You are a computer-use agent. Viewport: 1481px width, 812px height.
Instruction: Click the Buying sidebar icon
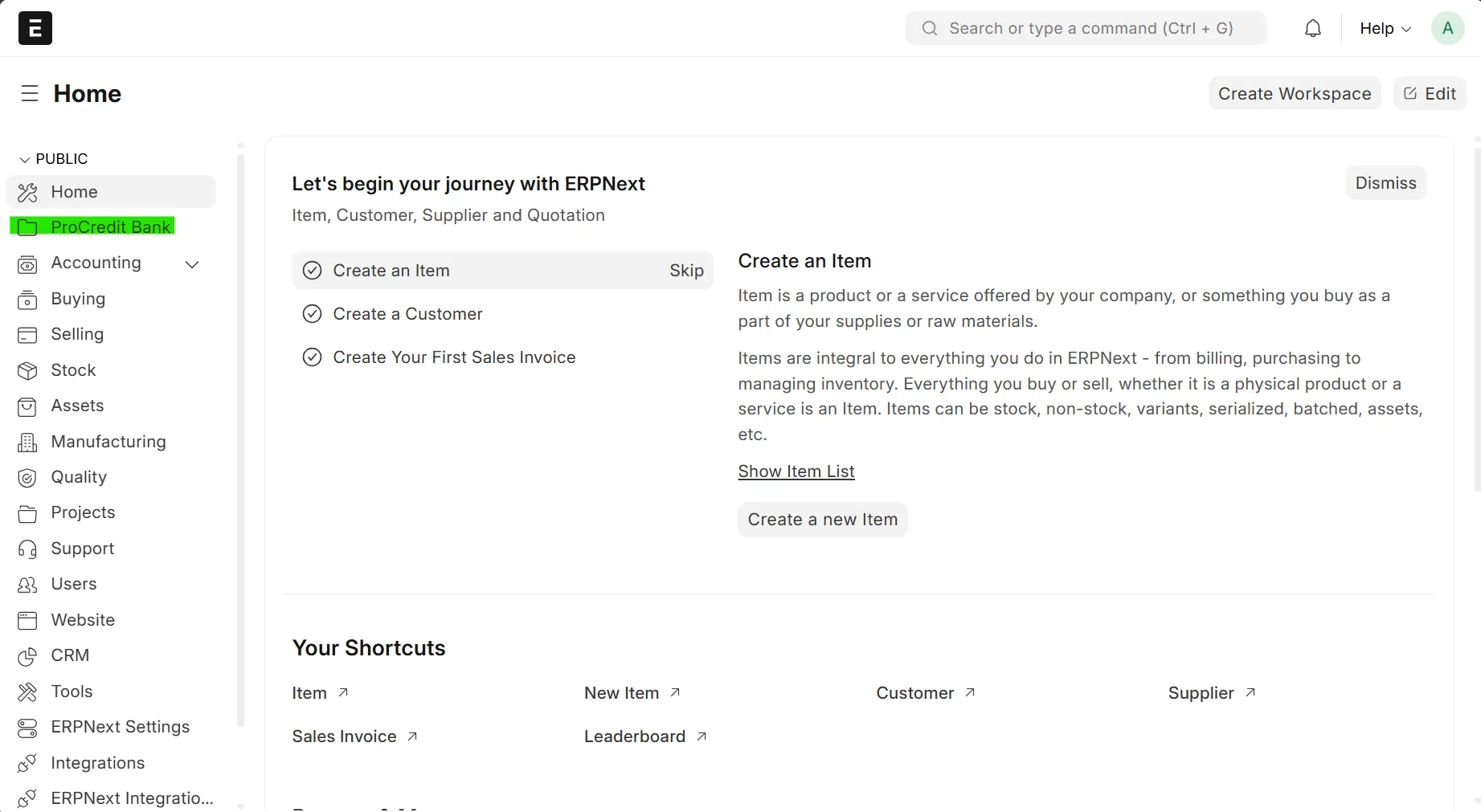27,299
